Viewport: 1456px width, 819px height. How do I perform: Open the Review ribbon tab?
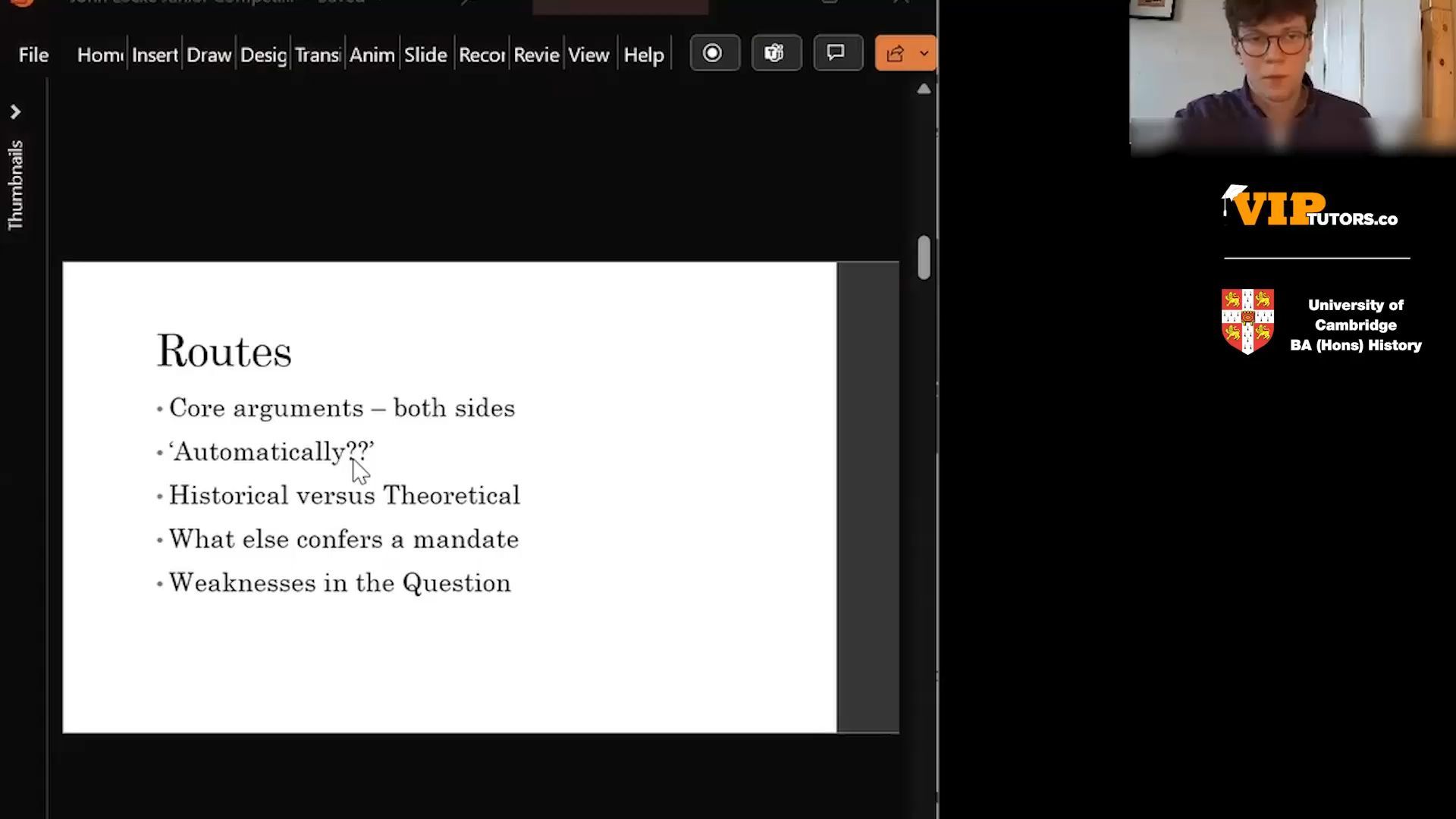[x=536, y=55]
